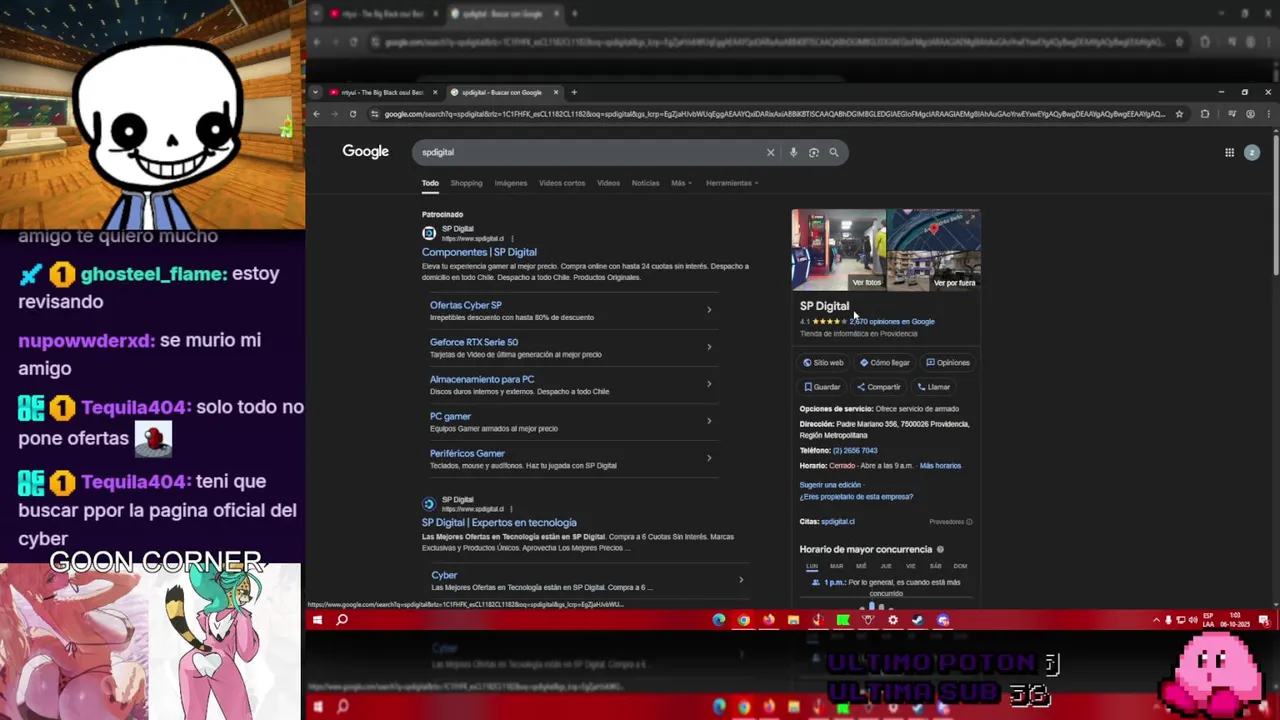Bookmark this page with the star icon
1280x720 pixels.
click(x=1179, y=114)
